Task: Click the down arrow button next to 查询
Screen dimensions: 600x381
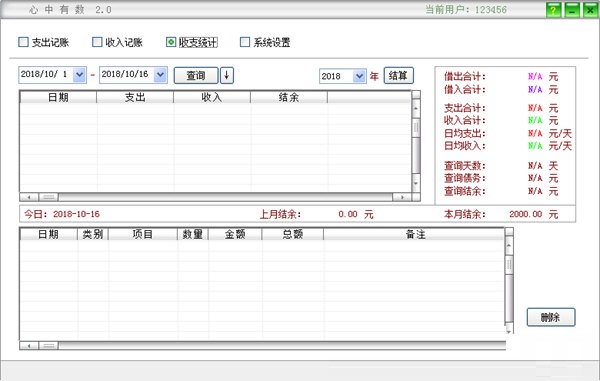Action: click(227, 75)
